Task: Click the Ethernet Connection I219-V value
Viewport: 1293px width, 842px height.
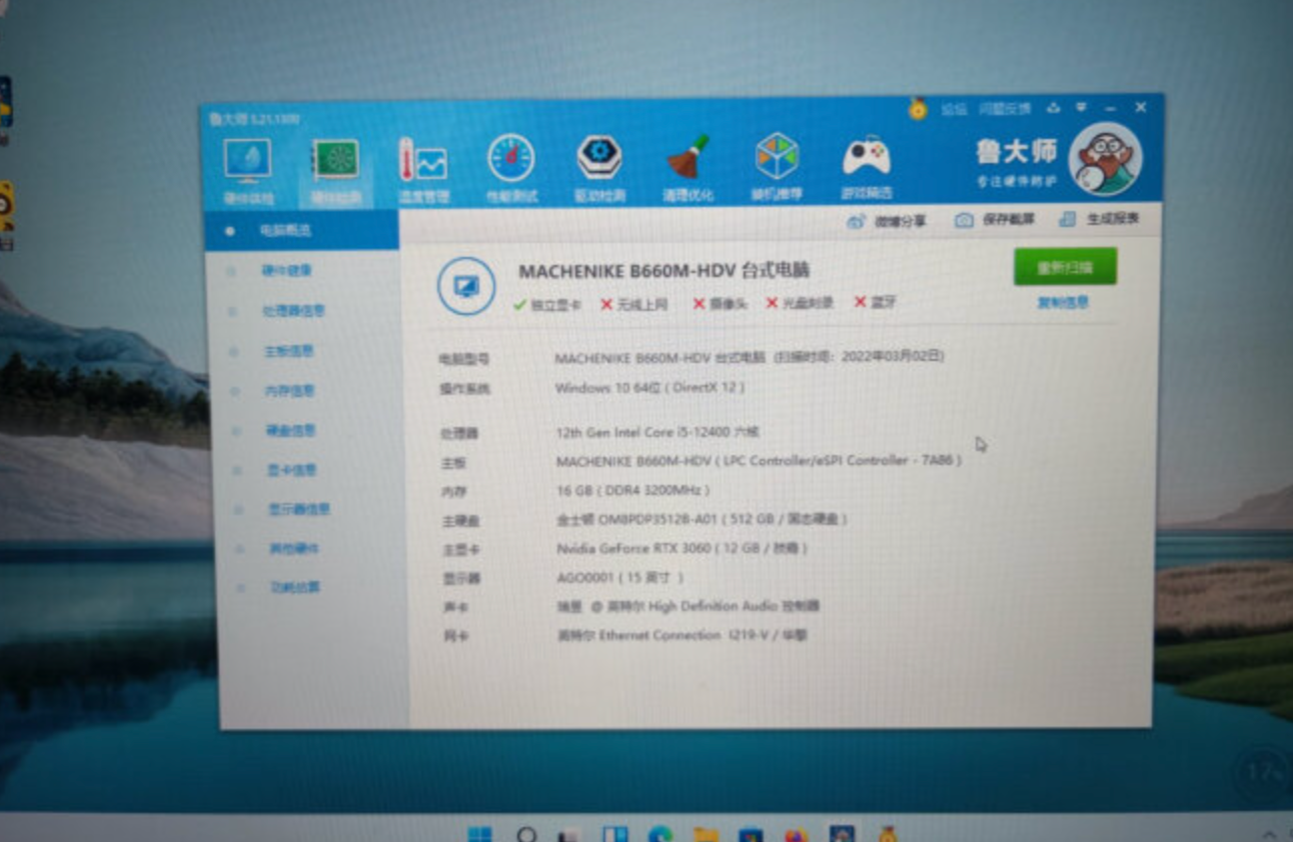Action: (683, 635)
